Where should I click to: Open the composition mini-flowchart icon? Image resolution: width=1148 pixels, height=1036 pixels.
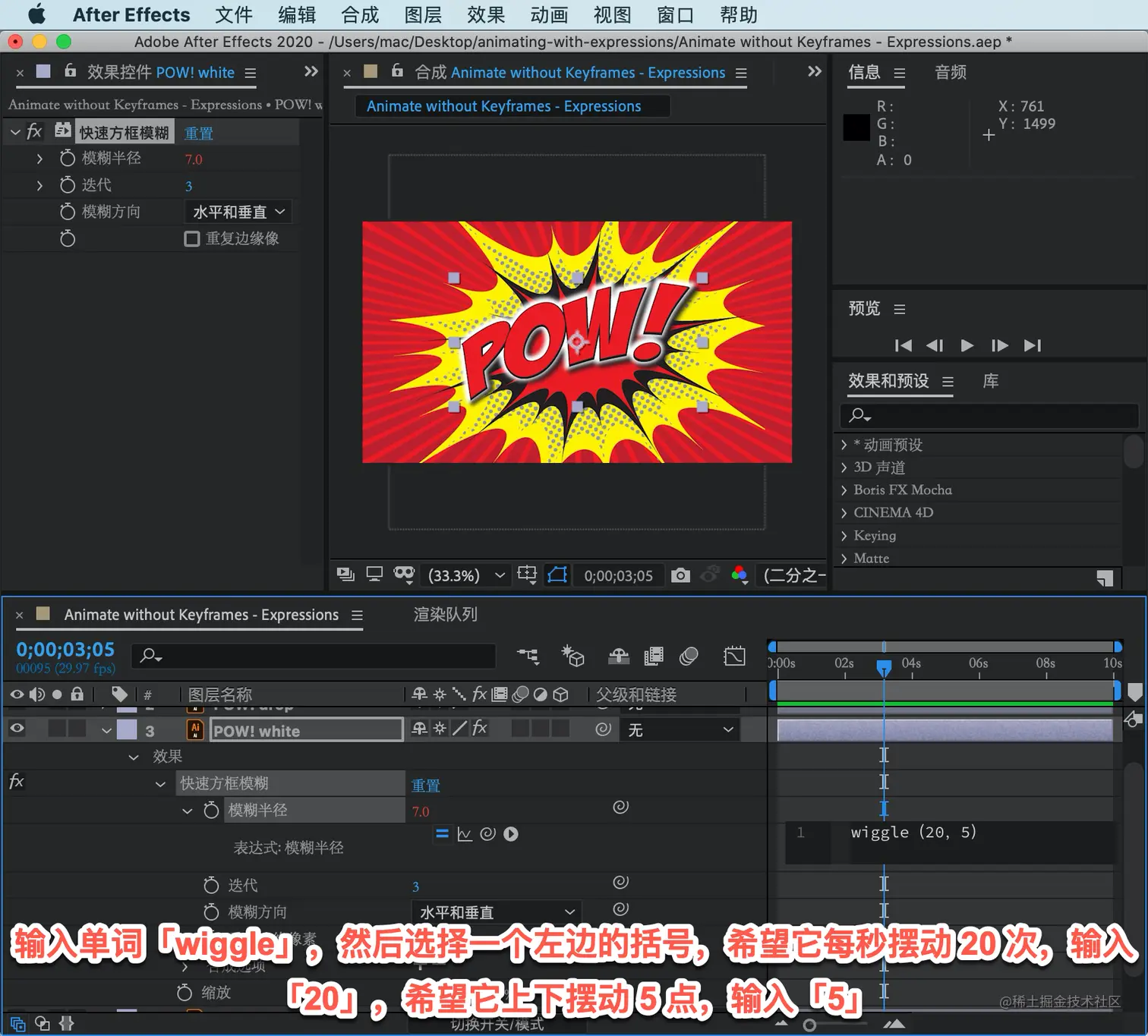528,656
